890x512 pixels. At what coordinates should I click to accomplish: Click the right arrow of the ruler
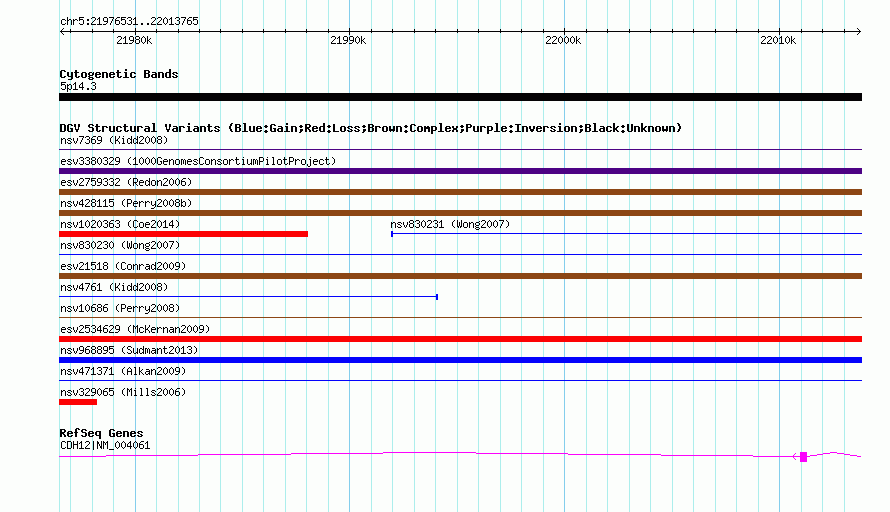pyautogui.click(x=859, y=31)
